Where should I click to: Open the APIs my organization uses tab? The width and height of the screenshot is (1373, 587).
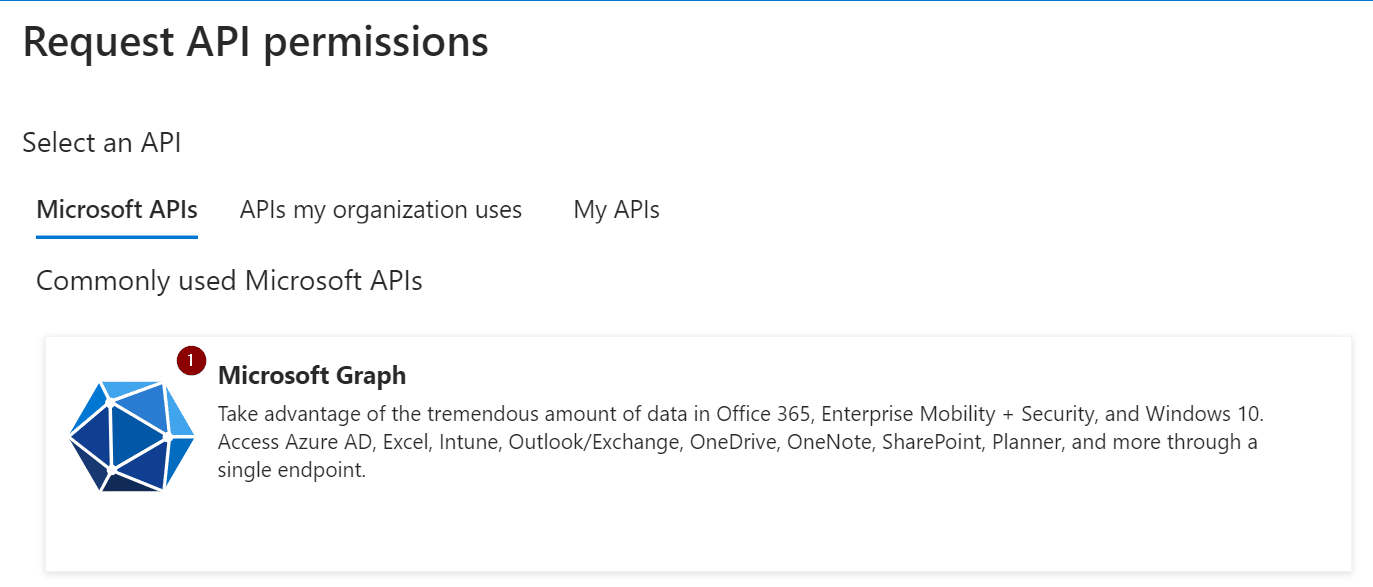point(380,210)
